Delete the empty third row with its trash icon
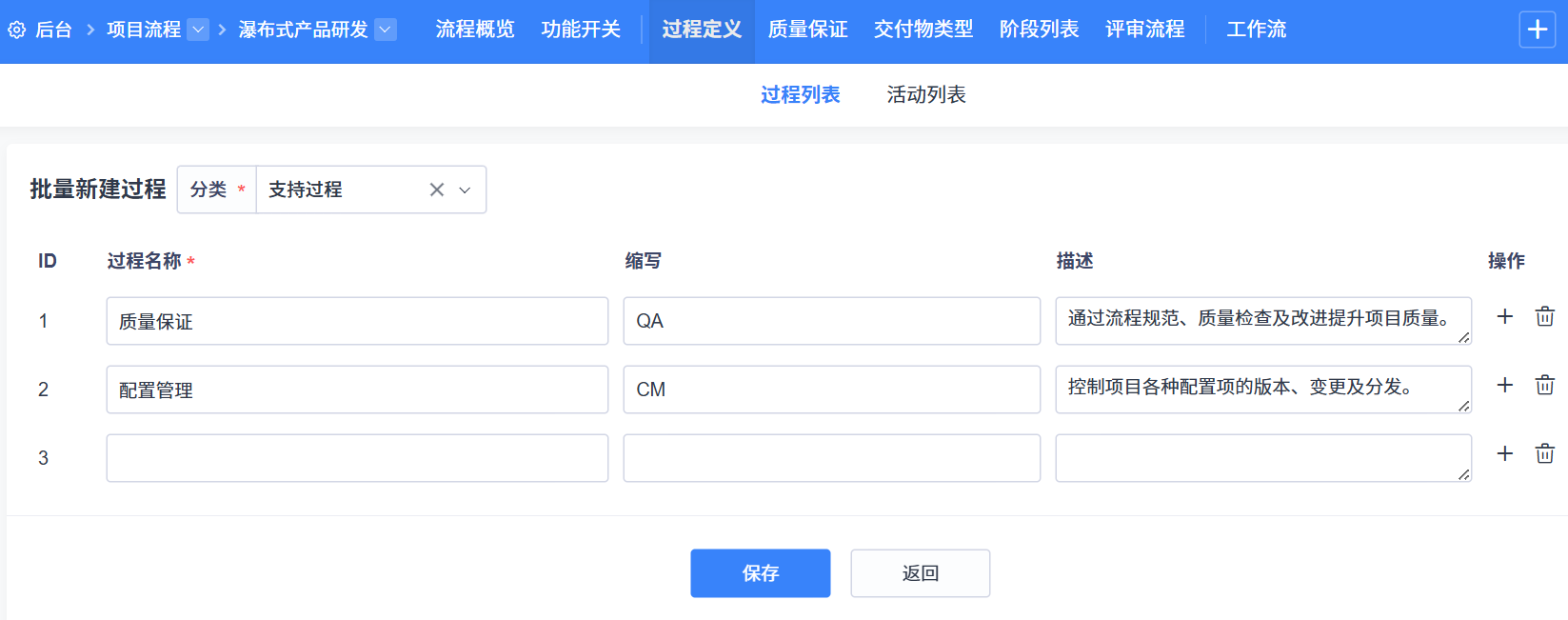The height and width of the screenshot is (620, 1568). click(1544, 454)
